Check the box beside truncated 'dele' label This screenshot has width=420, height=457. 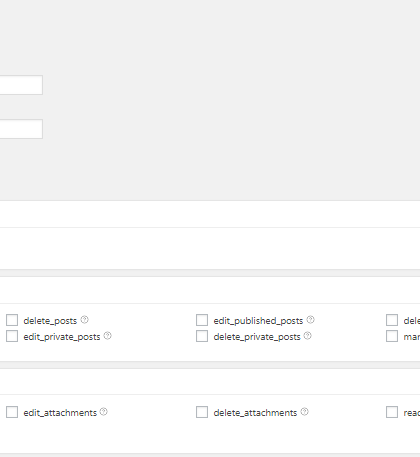[392, 320]
